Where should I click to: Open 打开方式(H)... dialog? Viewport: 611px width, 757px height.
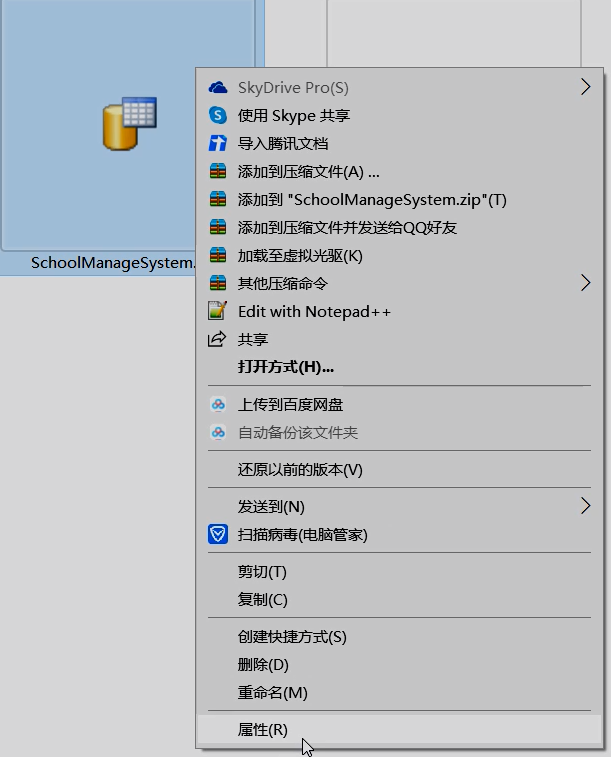pyautogui.click(x=399, y=367)
